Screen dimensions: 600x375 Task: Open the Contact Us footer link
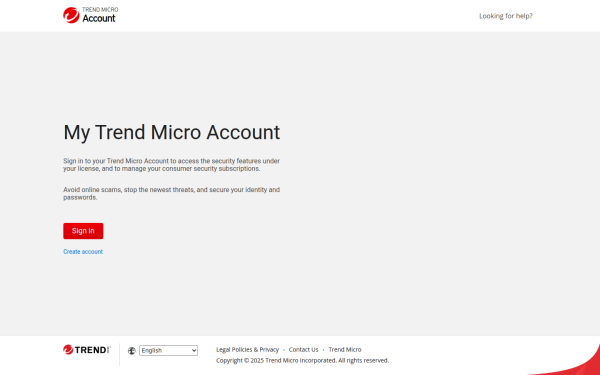(303, 350)
